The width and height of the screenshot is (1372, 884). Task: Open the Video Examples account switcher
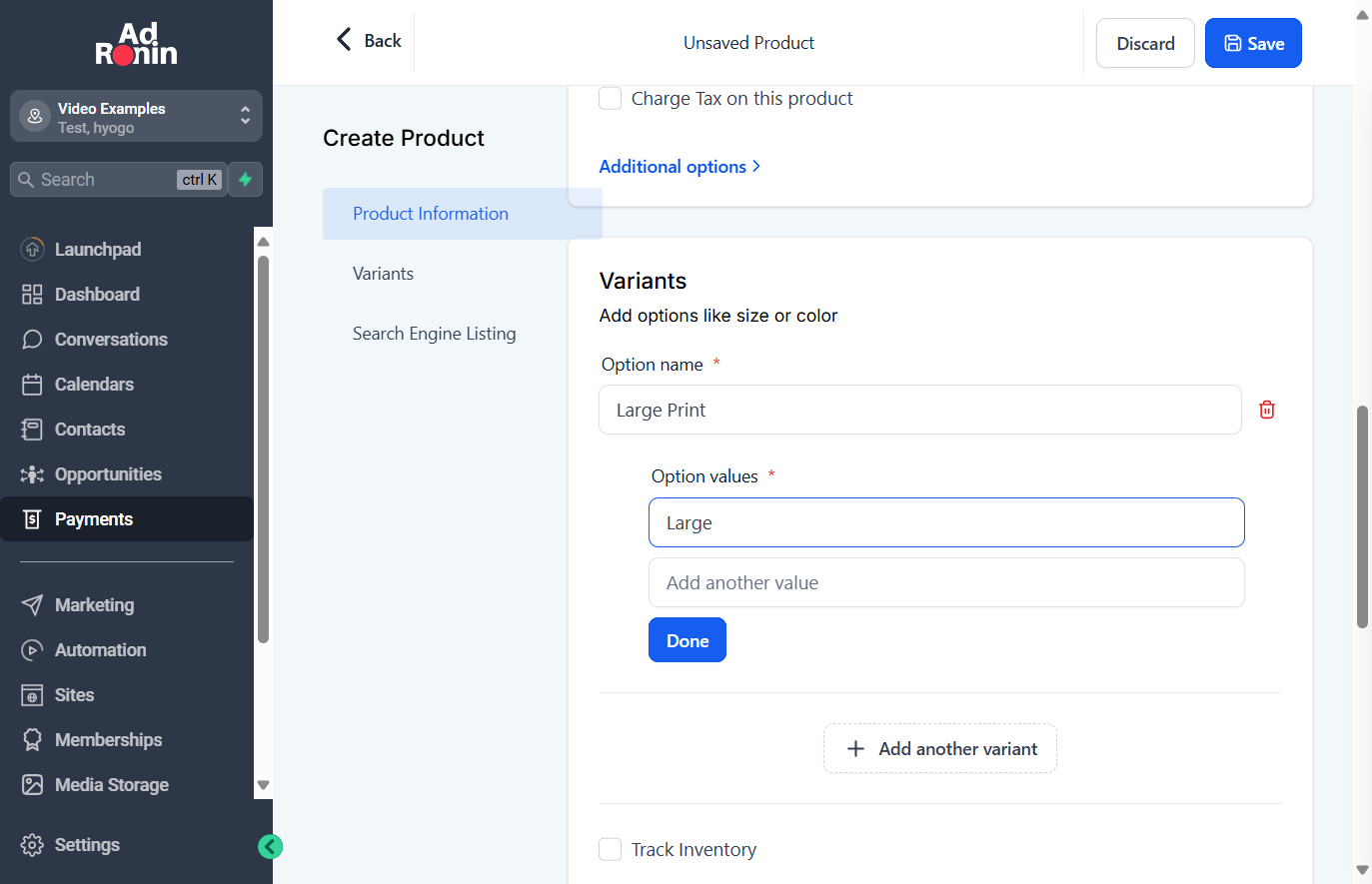click(x=136, y=117)
